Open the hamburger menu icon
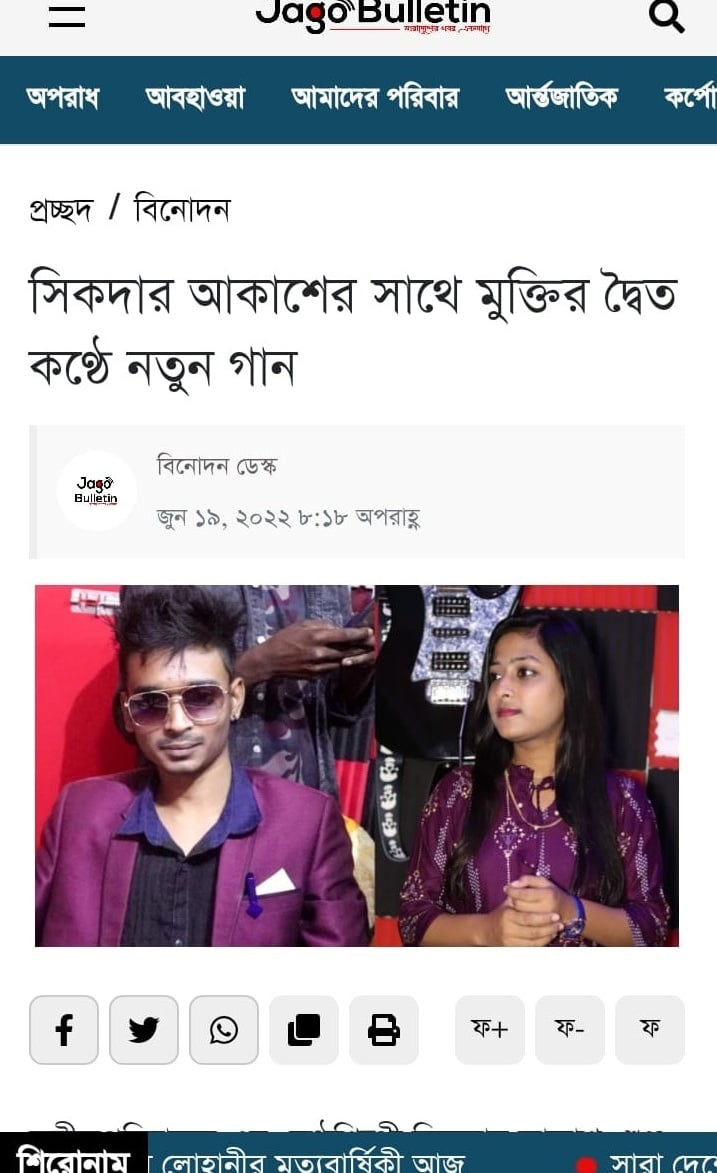Viewport: 717px width, 1173px height. 67,16
